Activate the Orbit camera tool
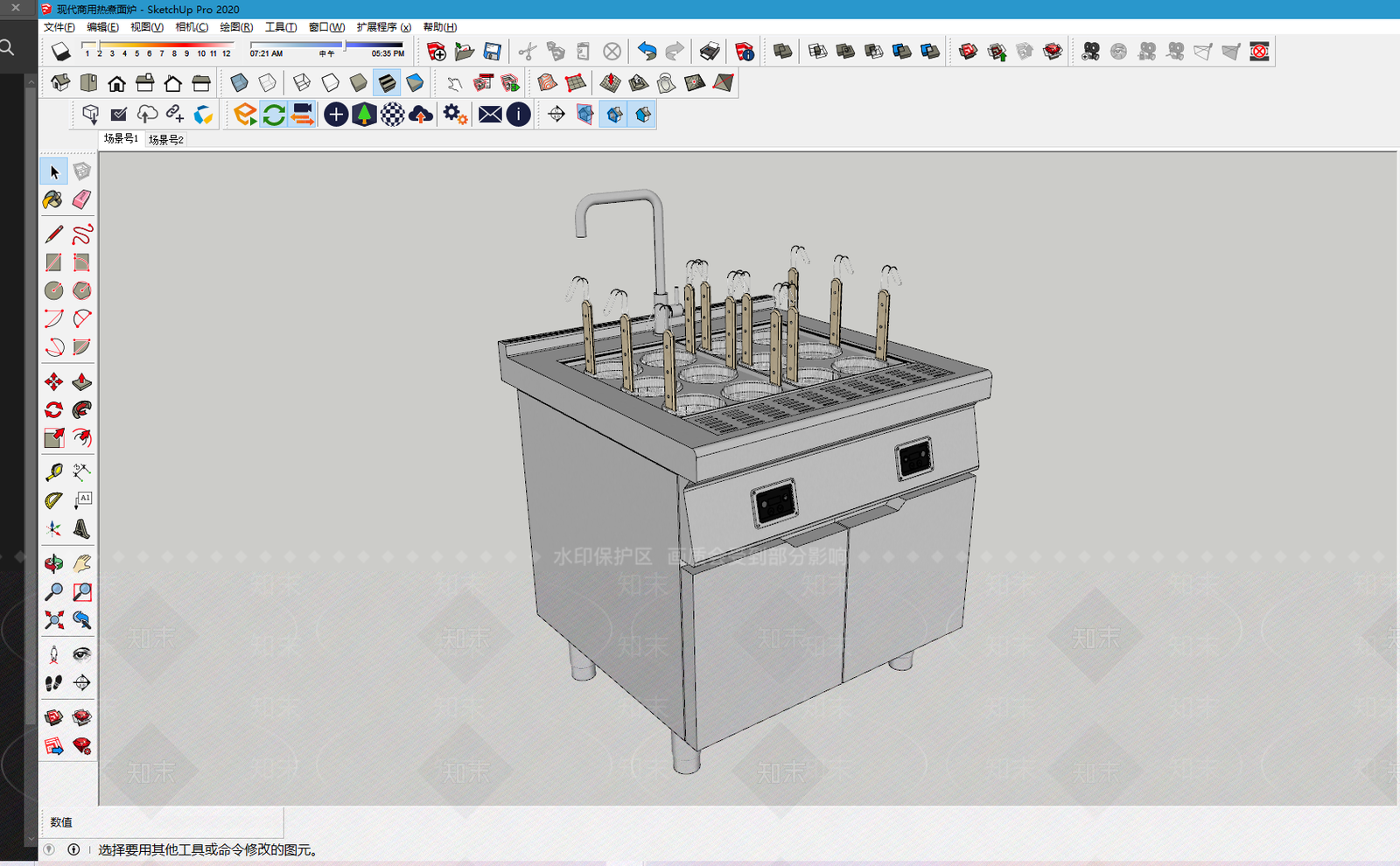 (53, 563)
